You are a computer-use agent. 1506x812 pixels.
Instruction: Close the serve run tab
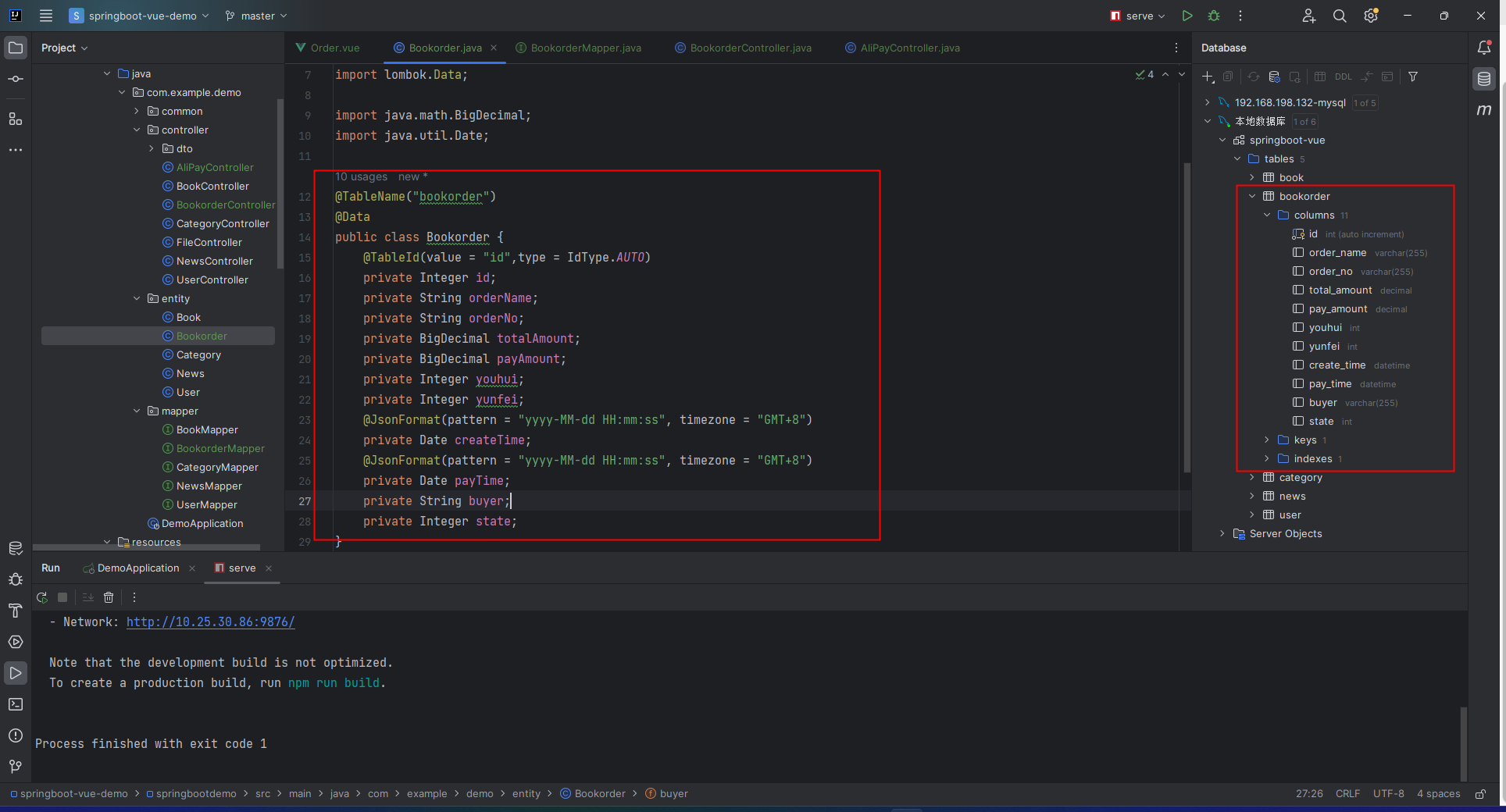(269, 568)
